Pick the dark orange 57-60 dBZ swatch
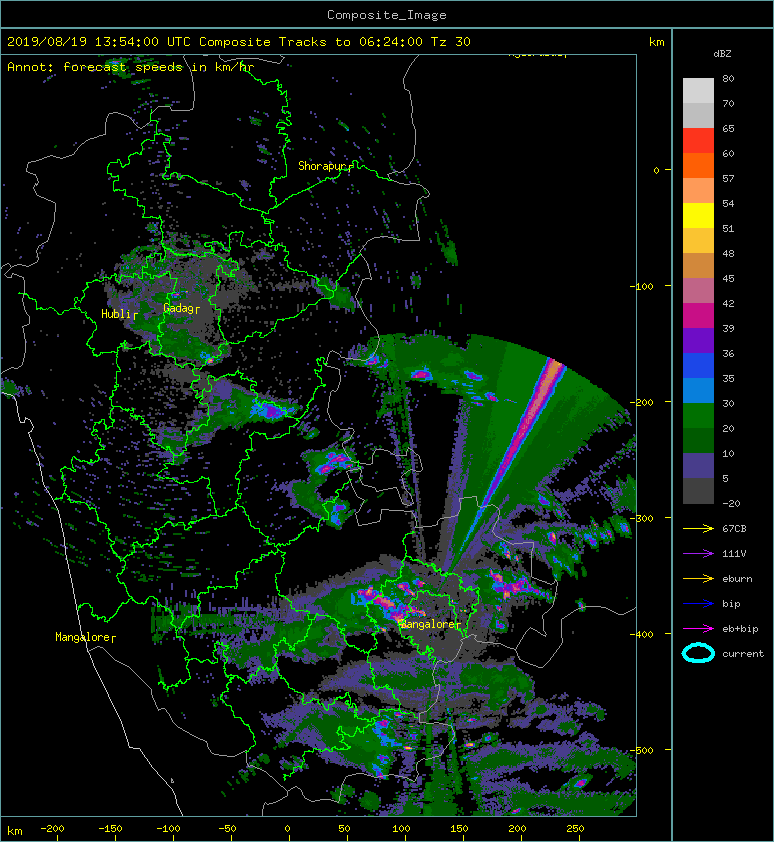This screenshot has width=774, height=842. click(698, 165)
